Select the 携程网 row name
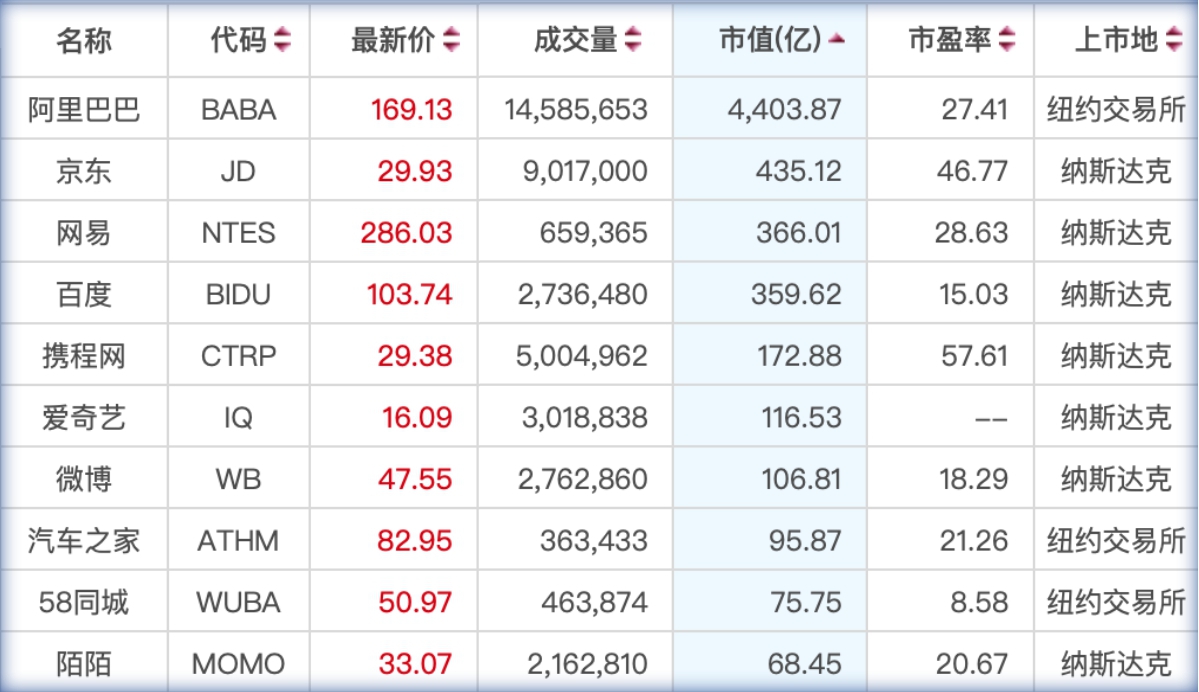 (84, 356)
